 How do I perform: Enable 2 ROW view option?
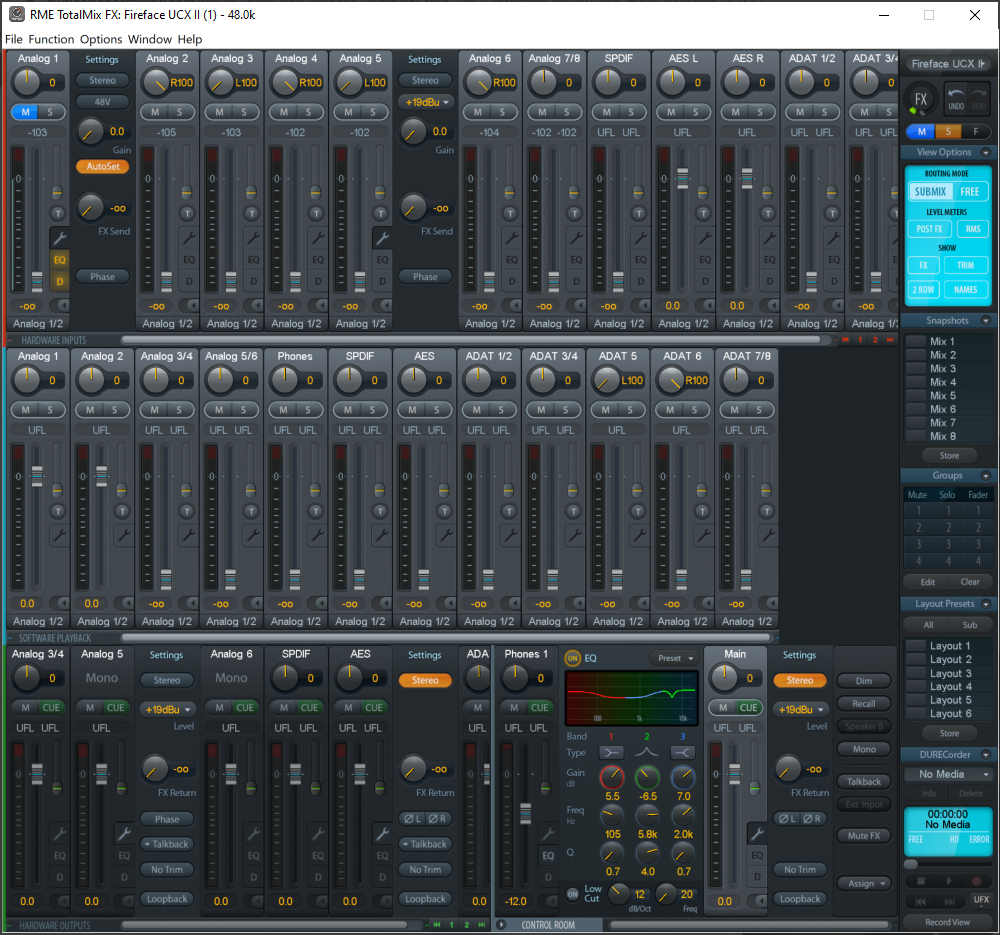pos(923,290)
